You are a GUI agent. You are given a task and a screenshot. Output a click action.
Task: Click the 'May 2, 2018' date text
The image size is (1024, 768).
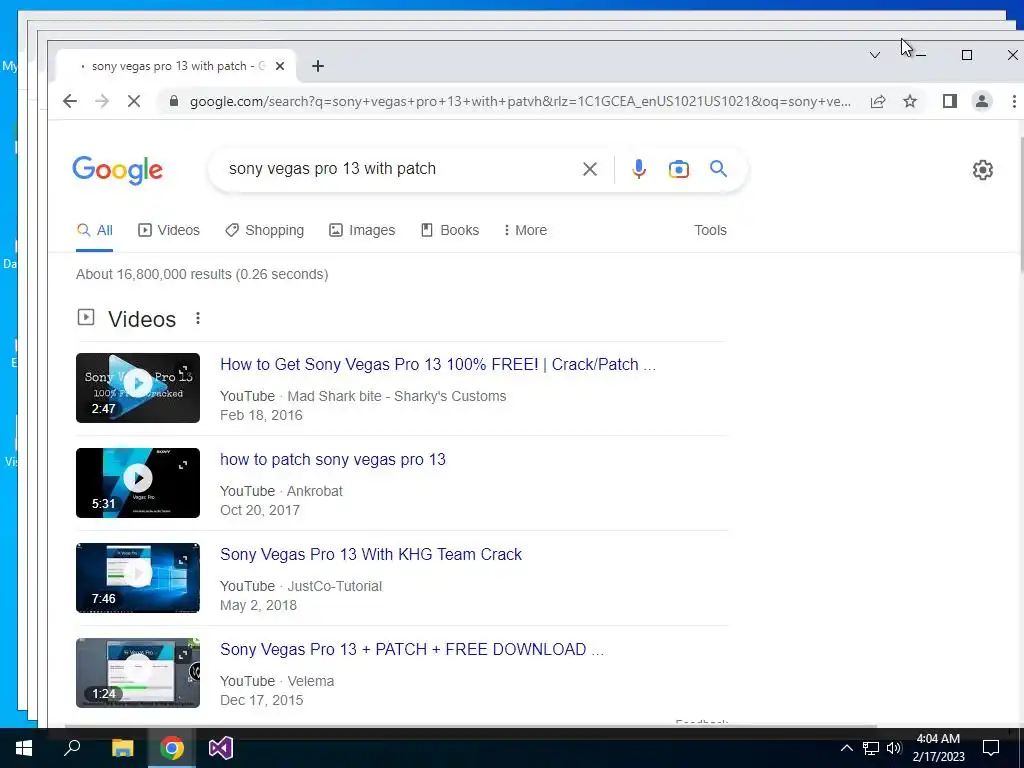click(259, 605)
